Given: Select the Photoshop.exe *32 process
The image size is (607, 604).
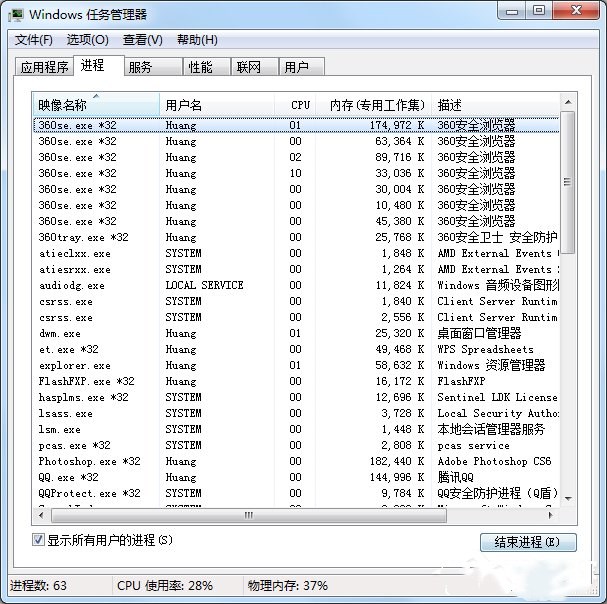Looking at the screenshot, I should [x=296, y=461].
